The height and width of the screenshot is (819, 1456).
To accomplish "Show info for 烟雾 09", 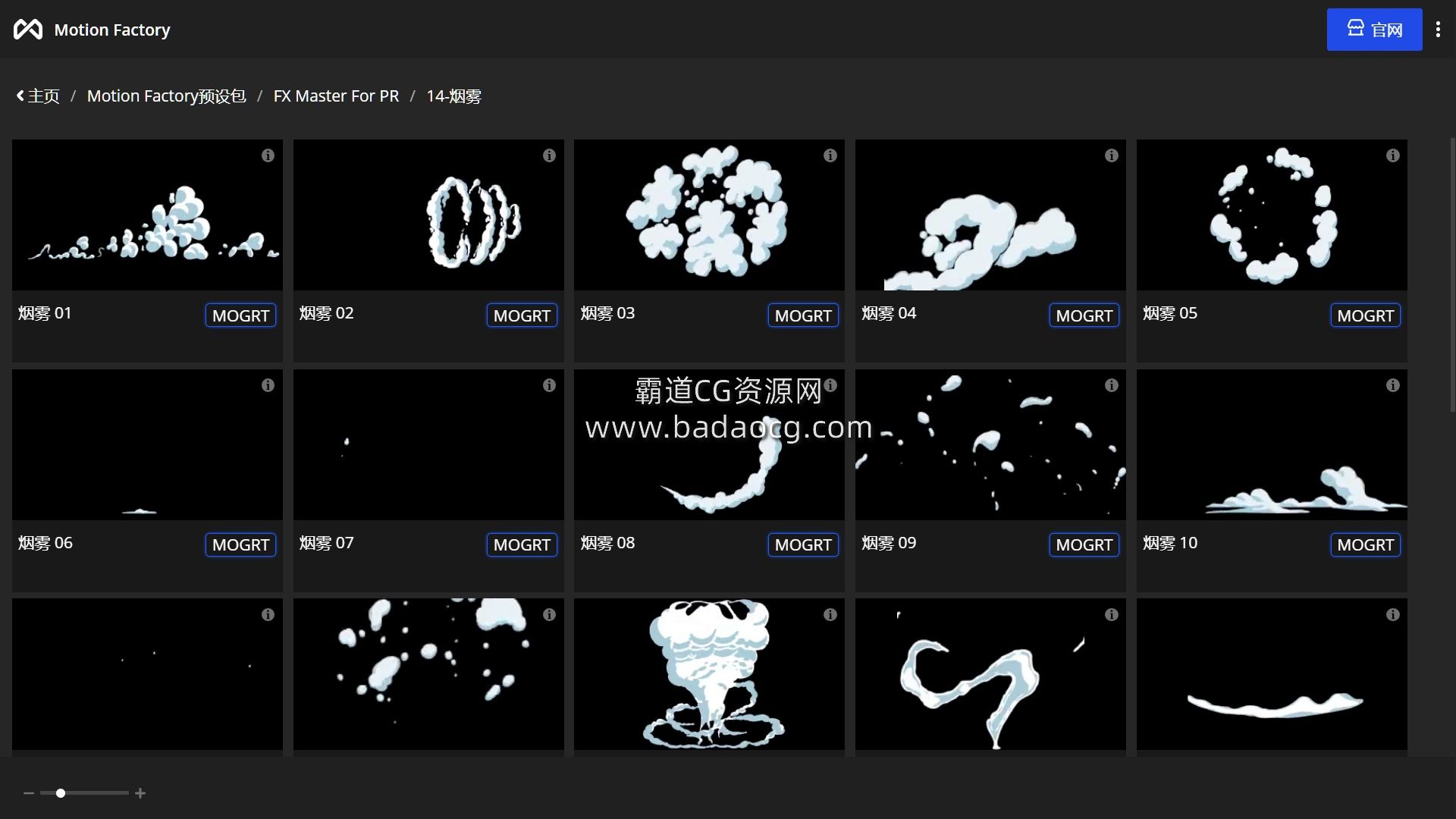I will 1112,385.
